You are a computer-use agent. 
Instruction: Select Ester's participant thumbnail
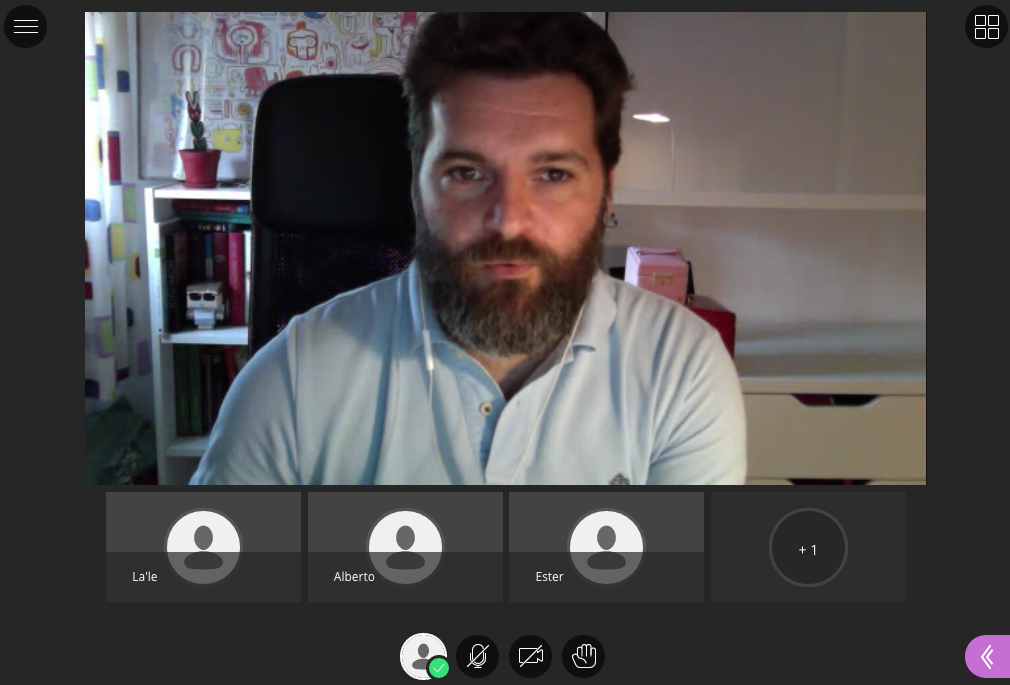[x=606, y=547]
